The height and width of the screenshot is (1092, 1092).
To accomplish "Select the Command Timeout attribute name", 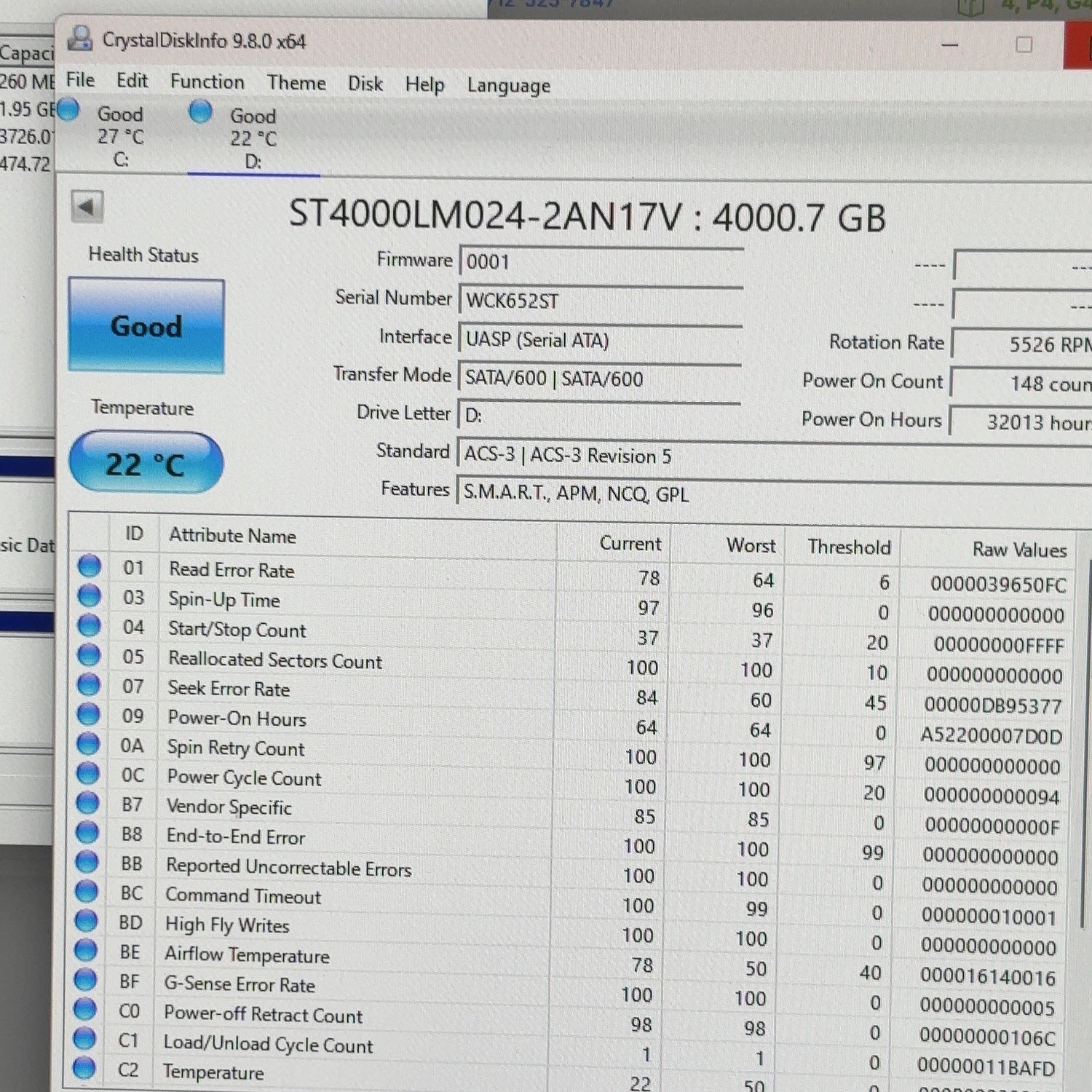I will coord(243,896).
